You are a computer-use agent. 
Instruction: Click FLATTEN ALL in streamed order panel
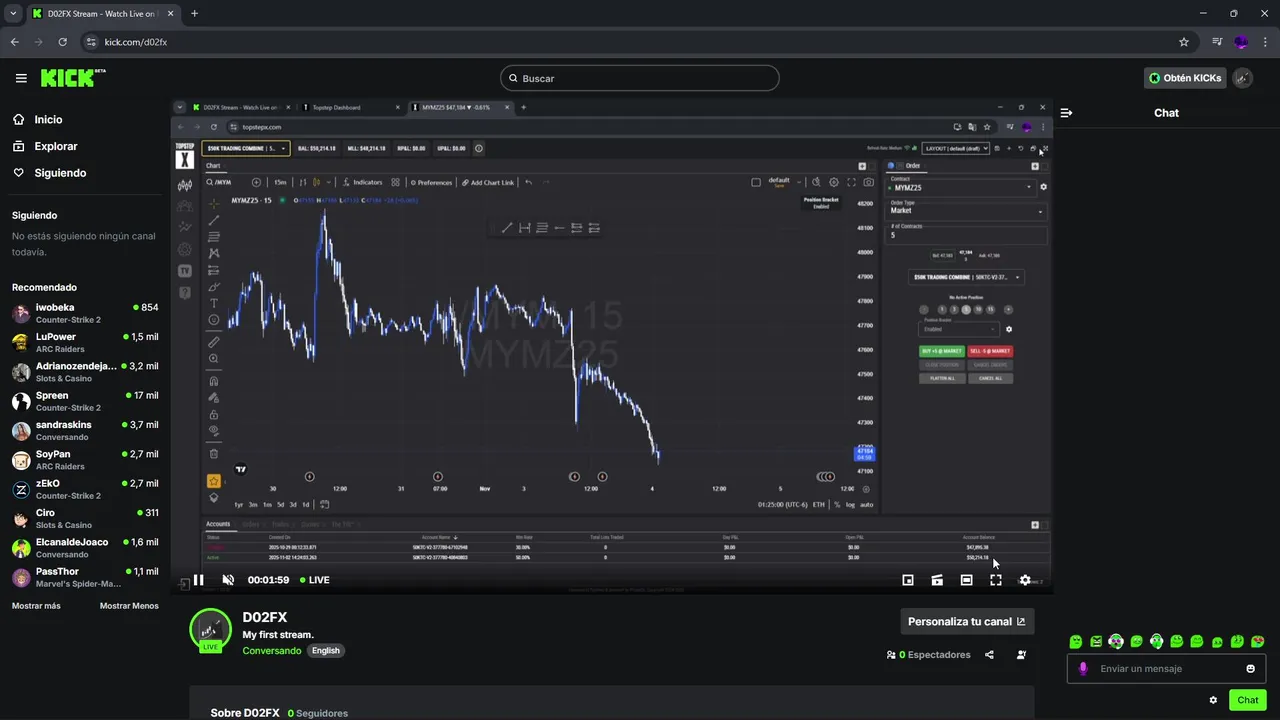(941, 378)
